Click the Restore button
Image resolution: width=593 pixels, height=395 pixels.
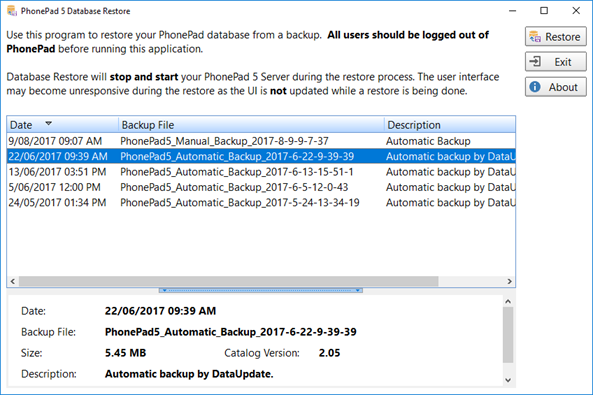pyautogui.click(x=556, y=37)
